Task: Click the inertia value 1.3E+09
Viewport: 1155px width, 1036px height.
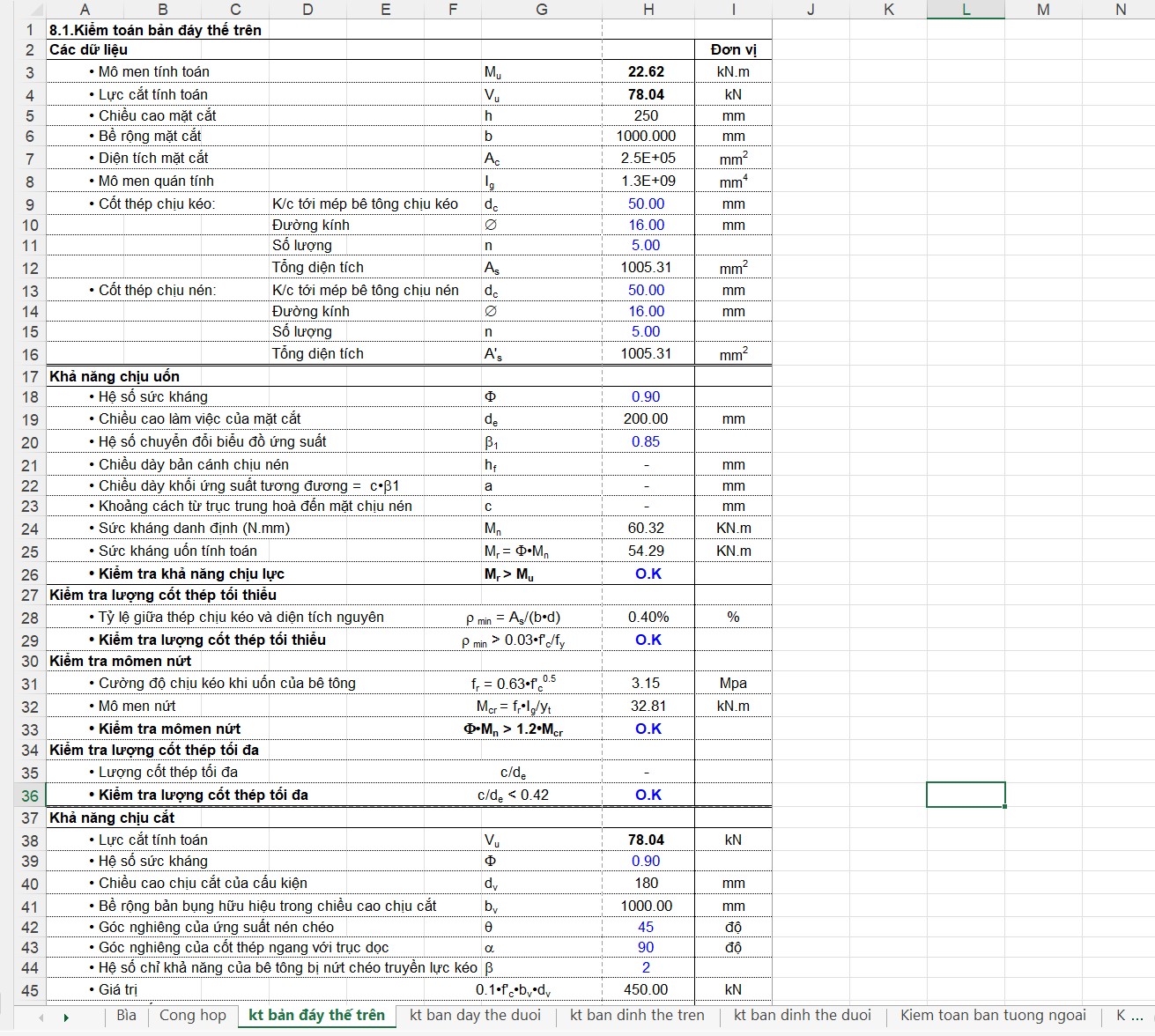Action: 648,181
